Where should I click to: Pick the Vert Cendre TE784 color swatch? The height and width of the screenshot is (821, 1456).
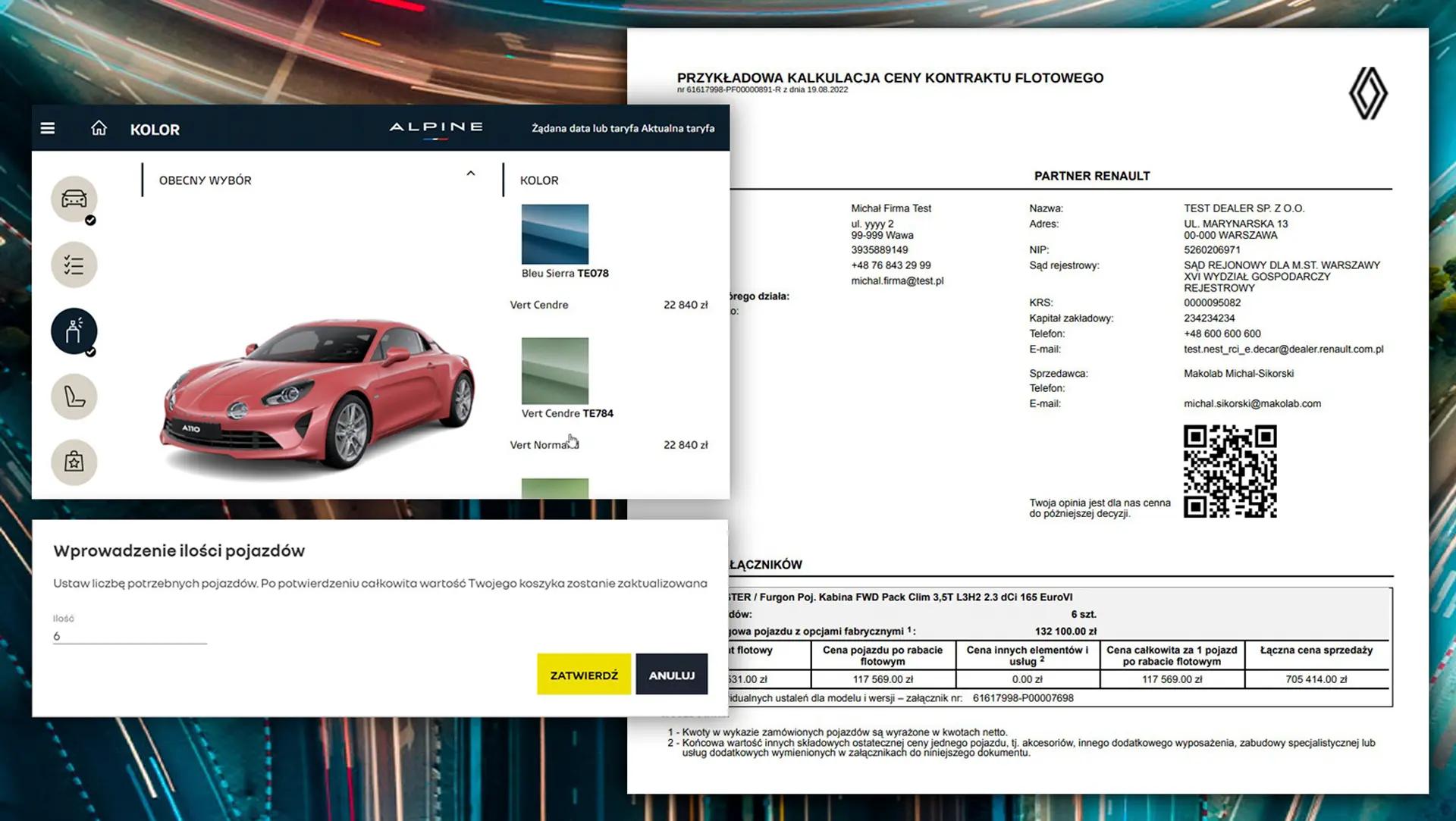(x=554, y=371)
